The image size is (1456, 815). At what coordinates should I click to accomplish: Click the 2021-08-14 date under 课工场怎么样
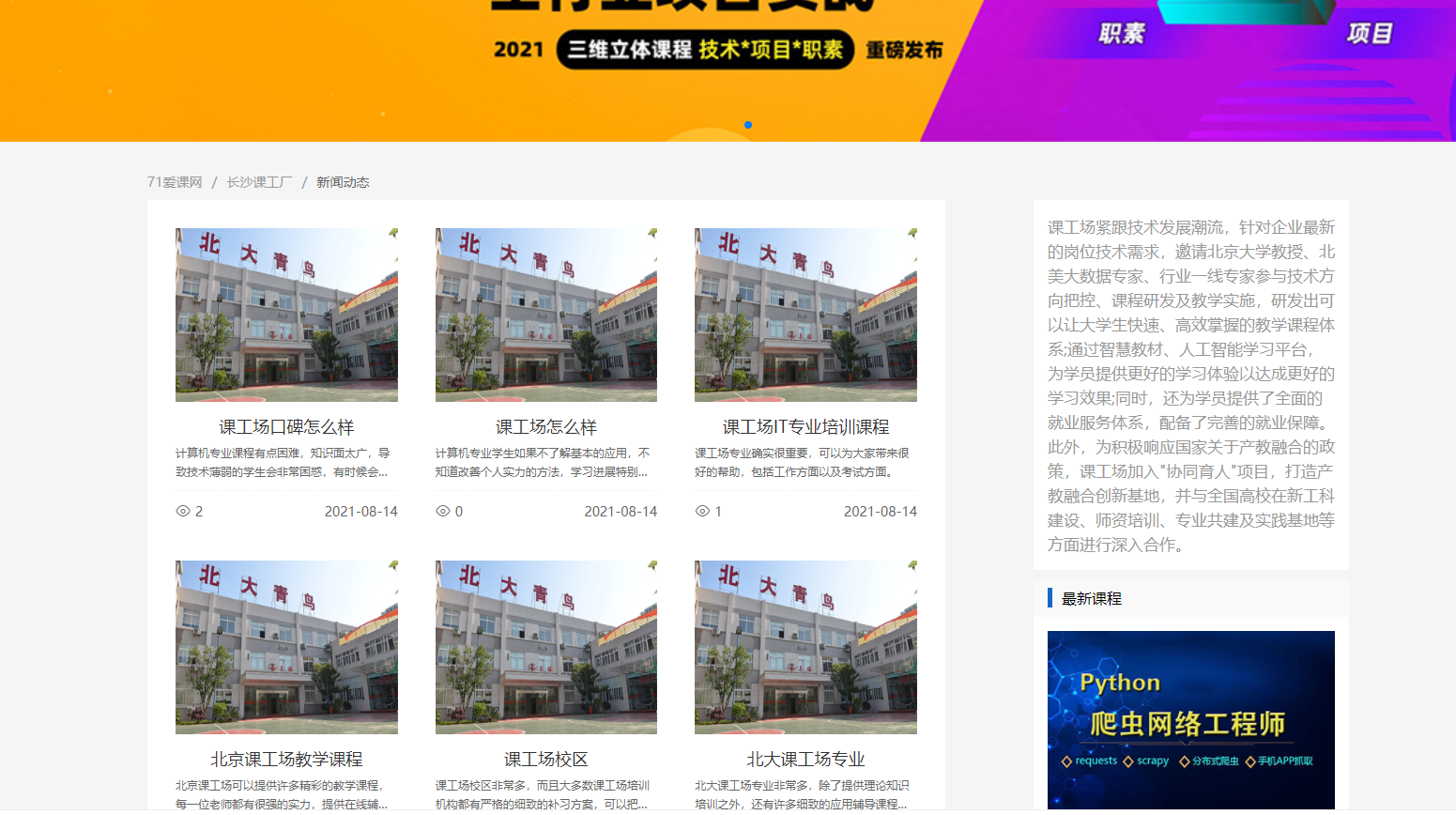(621, 512)
